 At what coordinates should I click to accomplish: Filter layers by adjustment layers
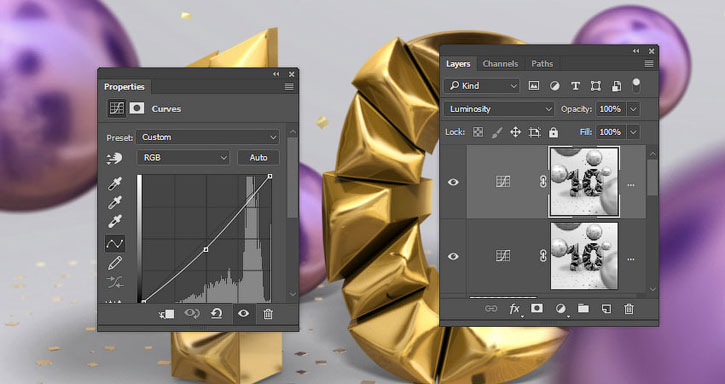(554, 86)
